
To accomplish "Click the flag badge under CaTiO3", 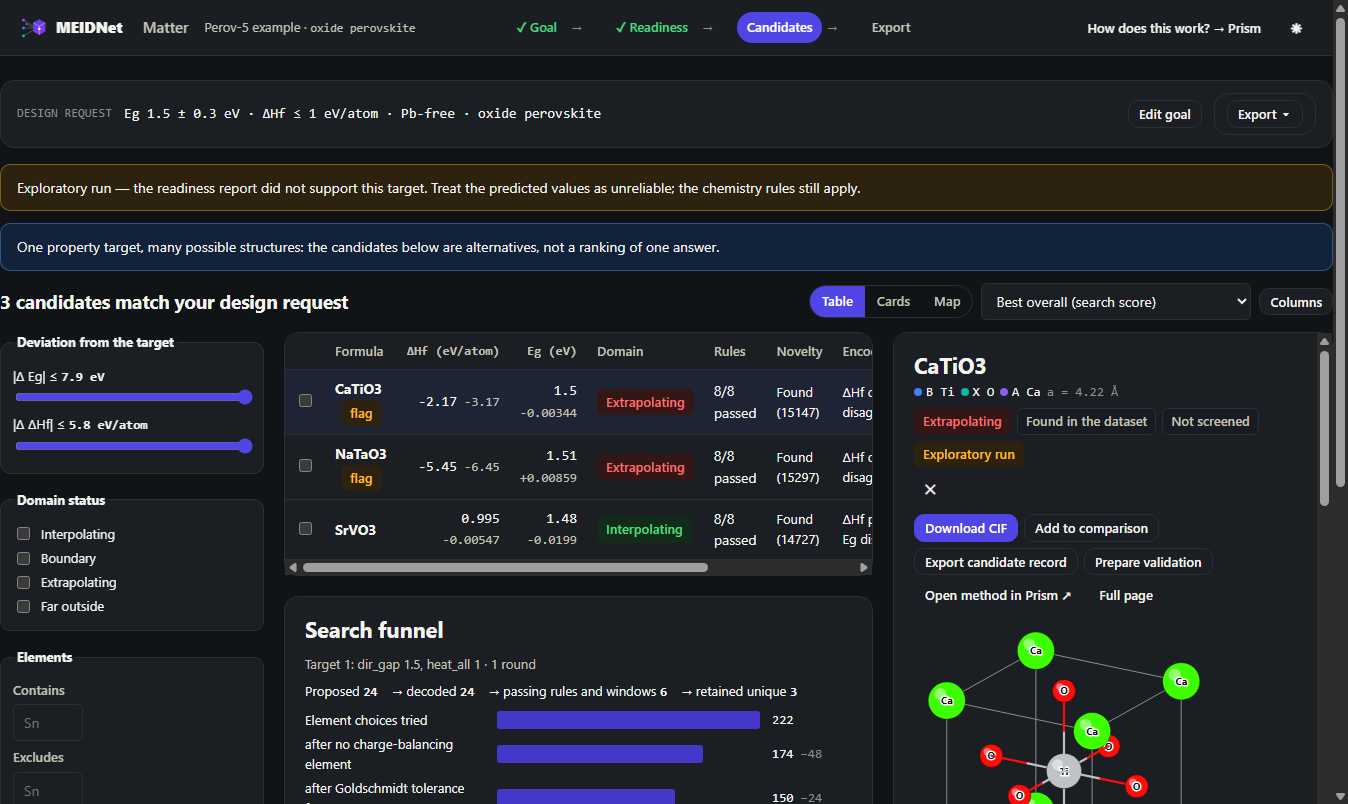I will pos(361,413).
